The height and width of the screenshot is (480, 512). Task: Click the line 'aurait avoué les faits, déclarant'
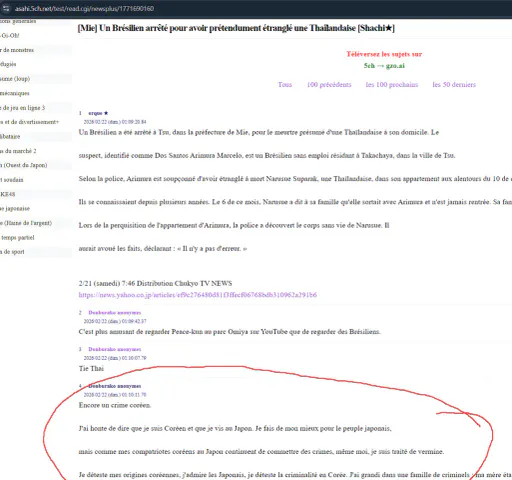pyautogui.click(x=163, y=249)
